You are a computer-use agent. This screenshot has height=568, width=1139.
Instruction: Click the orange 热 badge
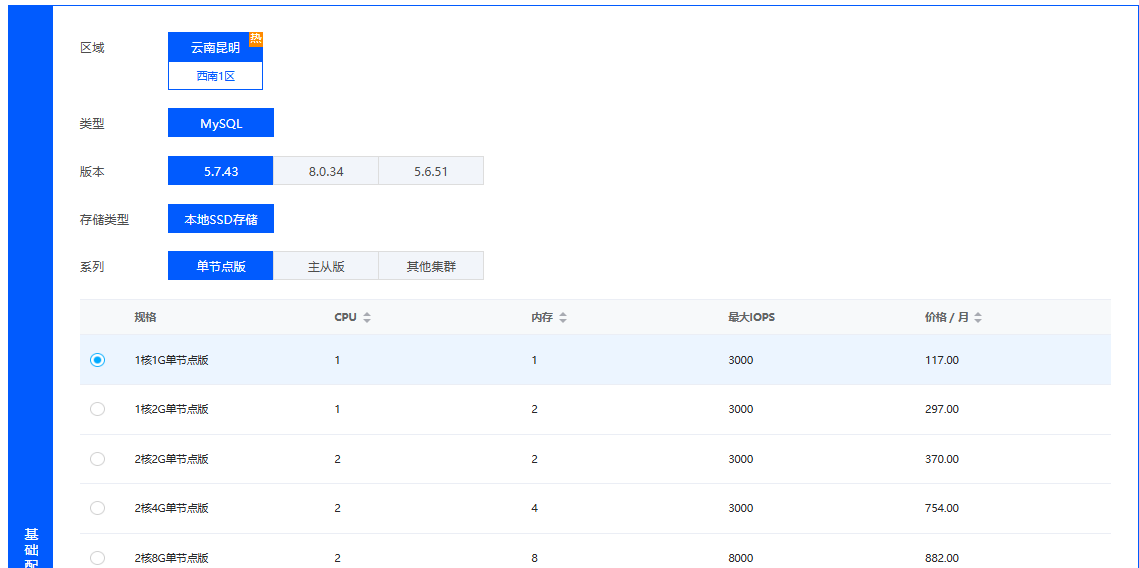(256, 39)
